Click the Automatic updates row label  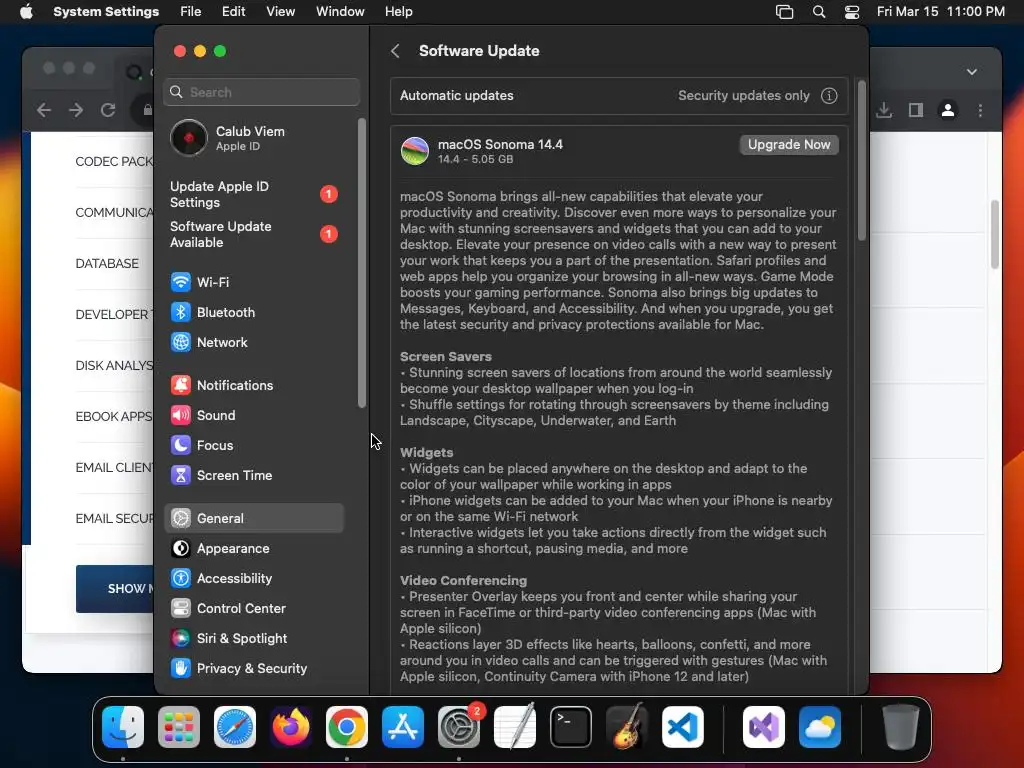[x=456, y=96]
